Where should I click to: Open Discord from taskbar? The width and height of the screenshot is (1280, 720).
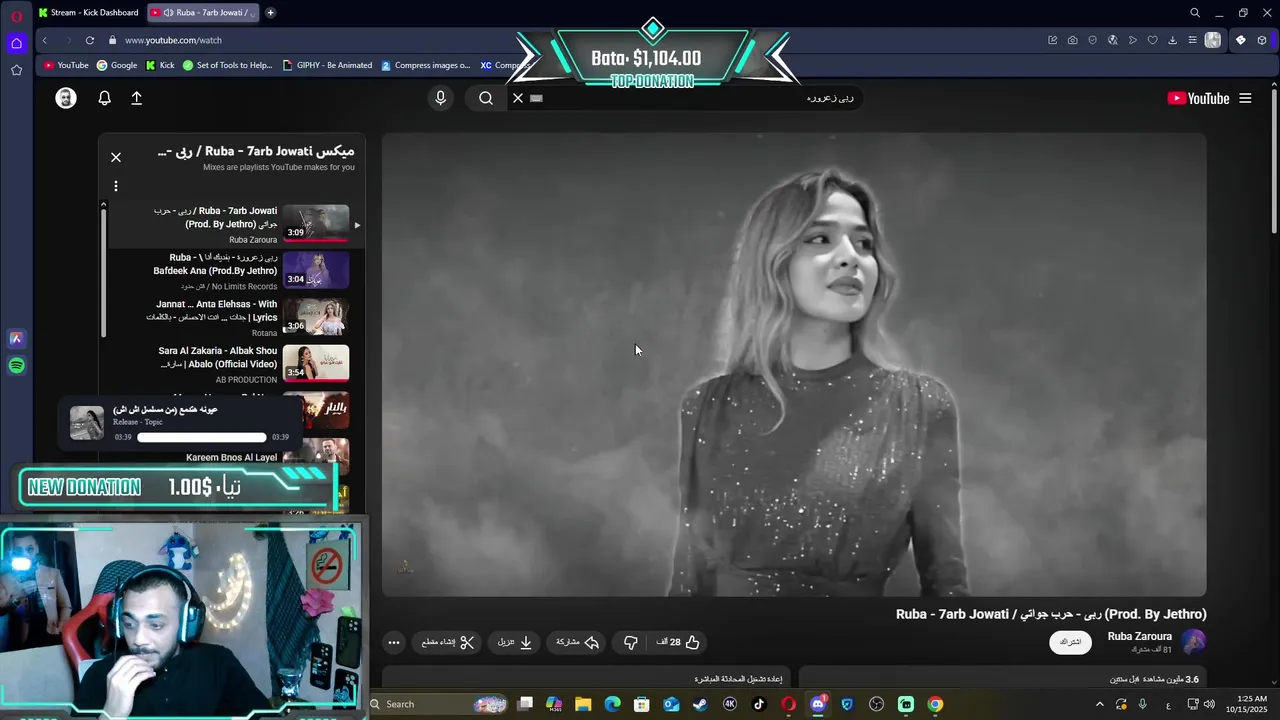tap(818, 704)
